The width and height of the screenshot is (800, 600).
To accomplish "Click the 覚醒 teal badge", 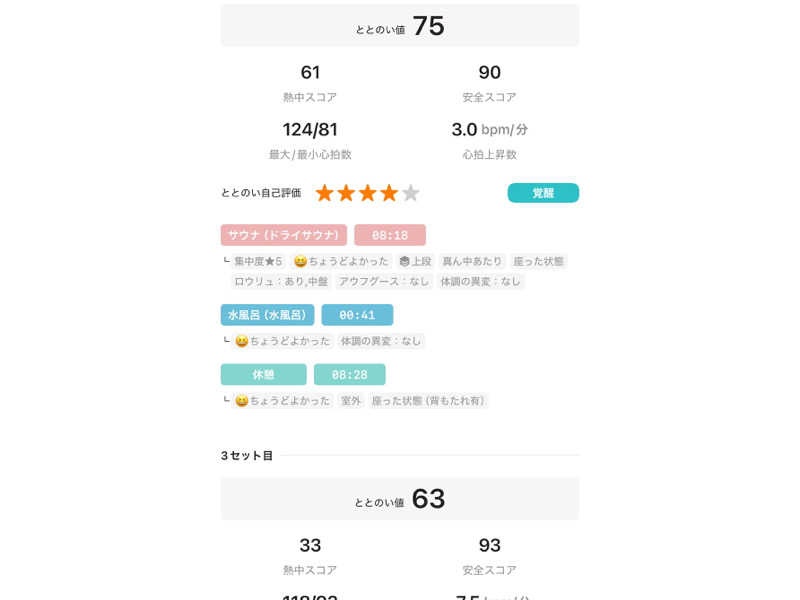I will coord(543,193).
